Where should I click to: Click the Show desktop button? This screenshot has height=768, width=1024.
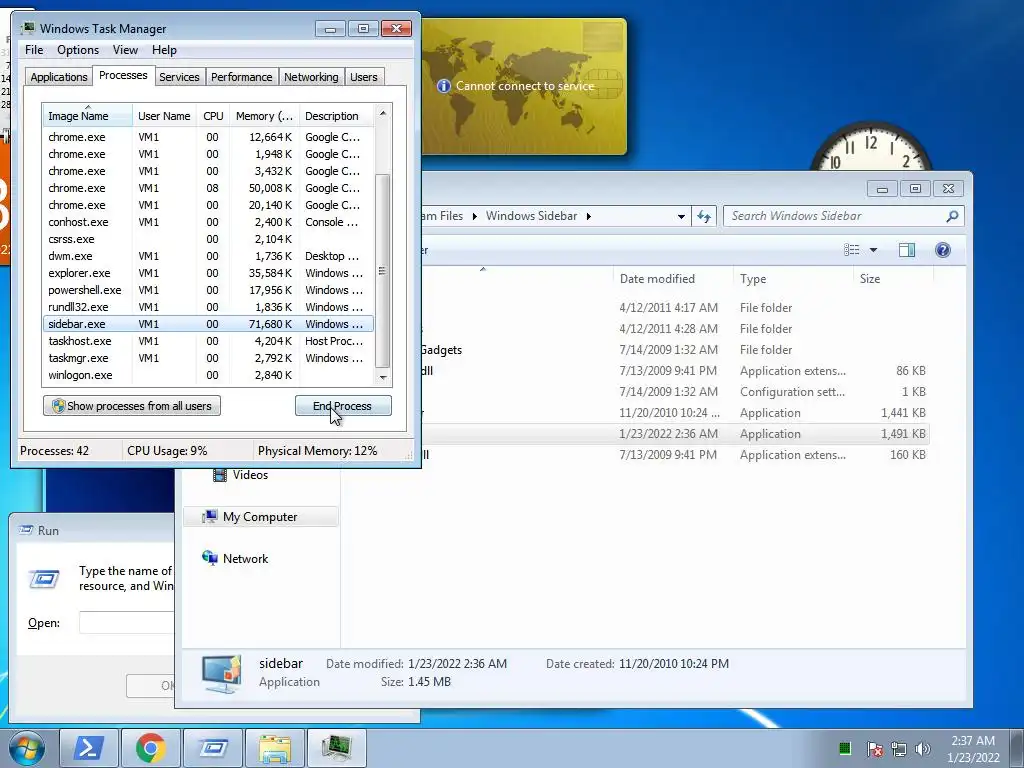click(x=1017, y=748)
